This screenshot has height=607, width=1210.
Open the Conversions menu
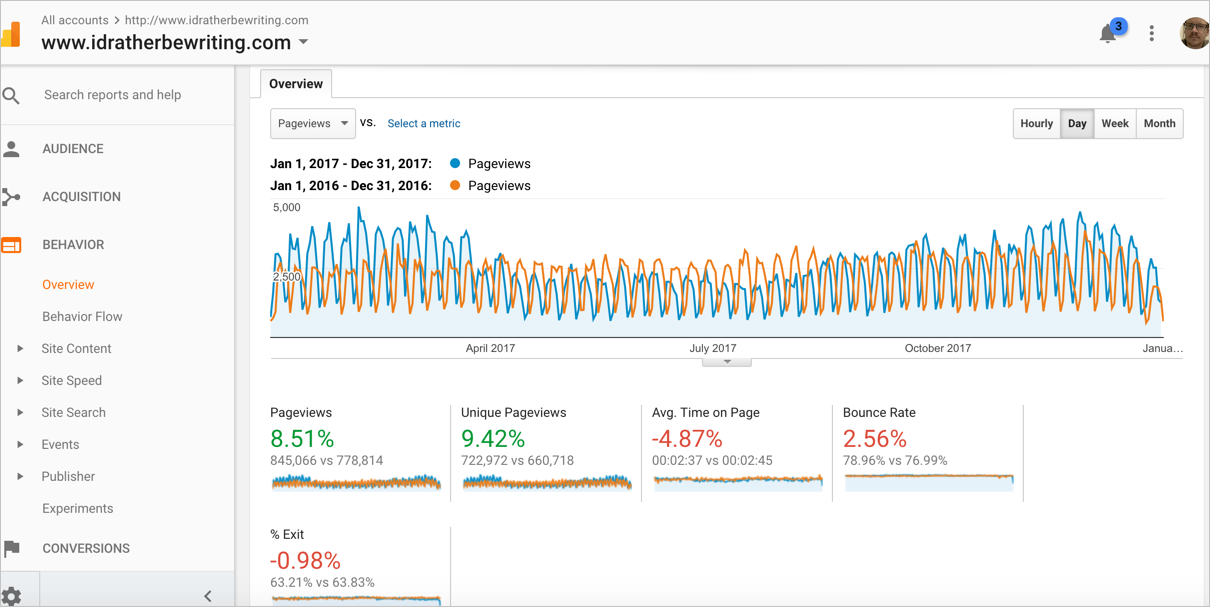(86, 548)
